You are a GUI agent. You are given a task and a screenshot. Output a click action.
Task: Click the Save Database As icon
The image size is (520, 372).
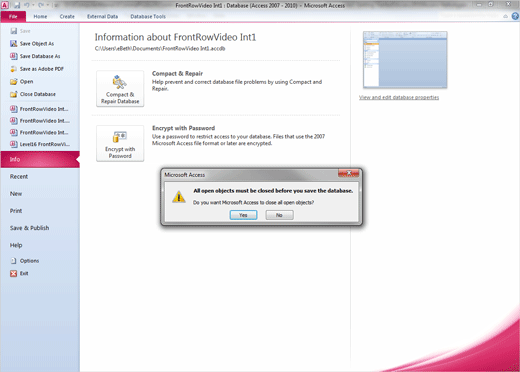(x=14, y=56)
